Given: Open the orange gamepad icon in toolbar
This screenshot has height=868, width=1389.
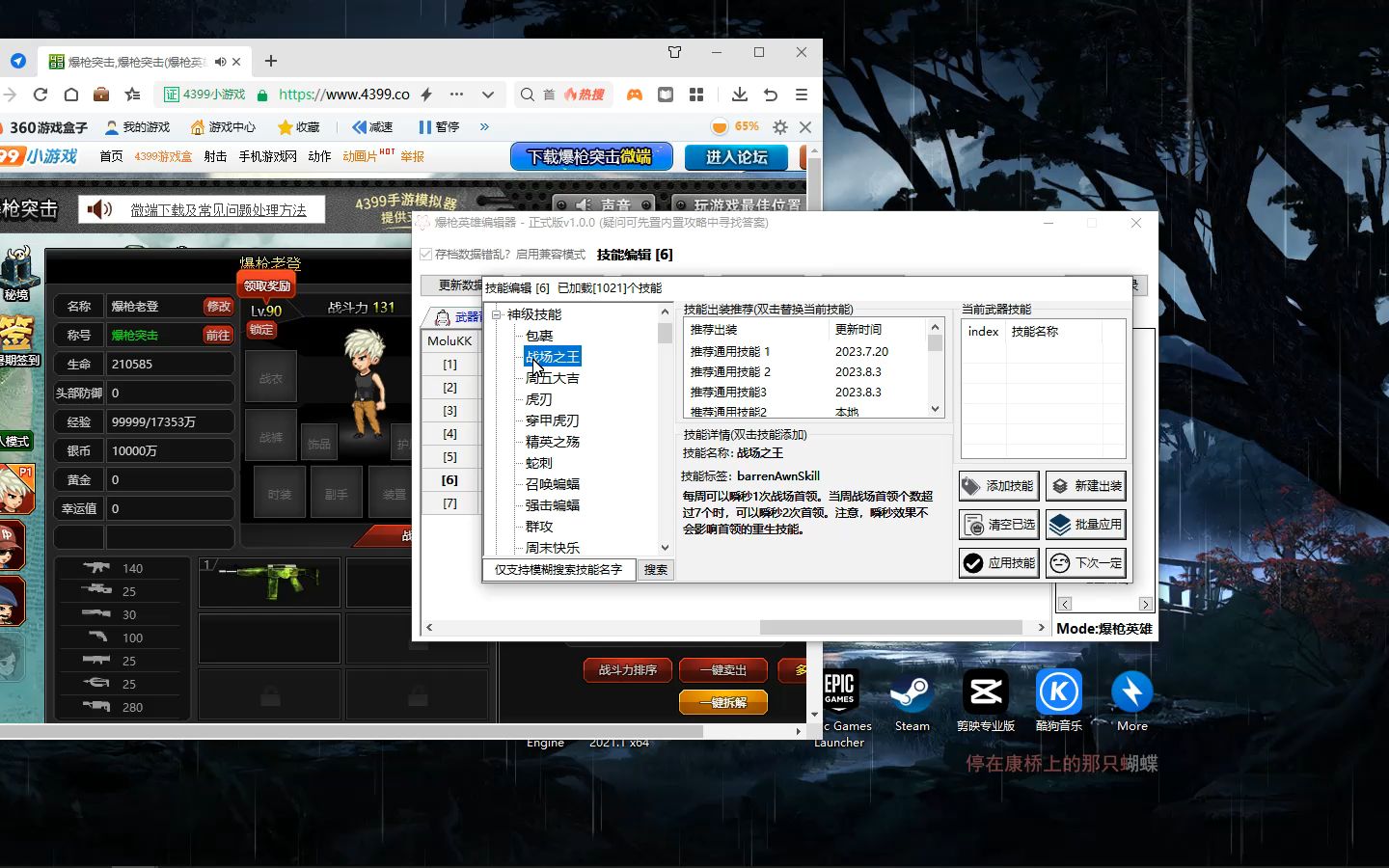Looking at the screenshot, I should (x=635, y=95).
